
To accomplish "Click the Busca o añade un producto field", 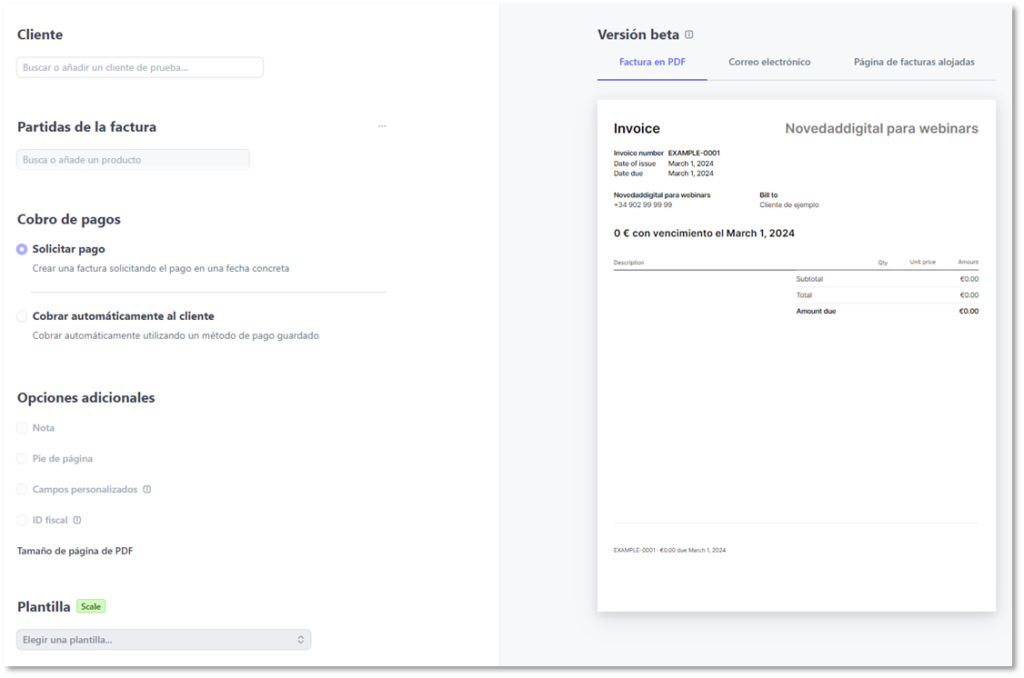I will pos(133,160).
